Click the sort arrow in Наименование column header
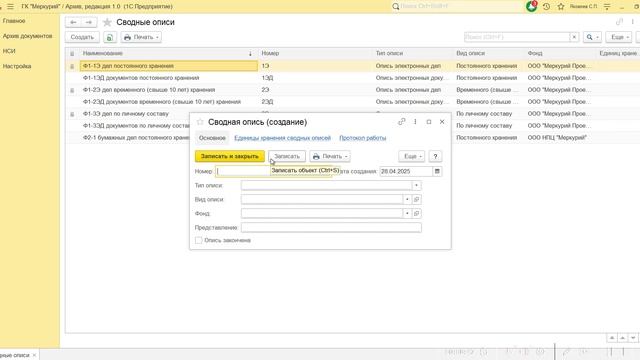 click(x=250, y=54)
